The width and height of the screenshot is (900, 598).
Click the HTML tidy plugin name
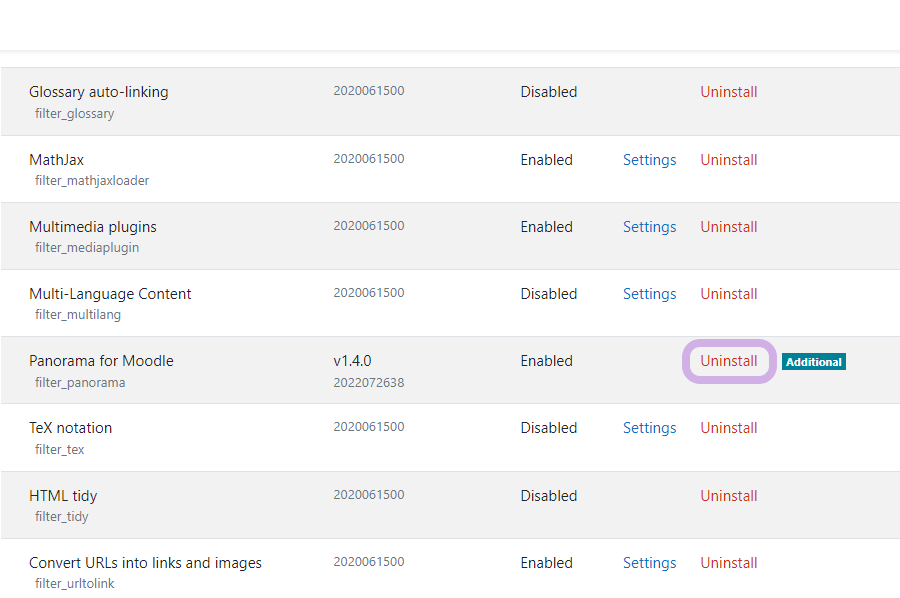point(63,496)
